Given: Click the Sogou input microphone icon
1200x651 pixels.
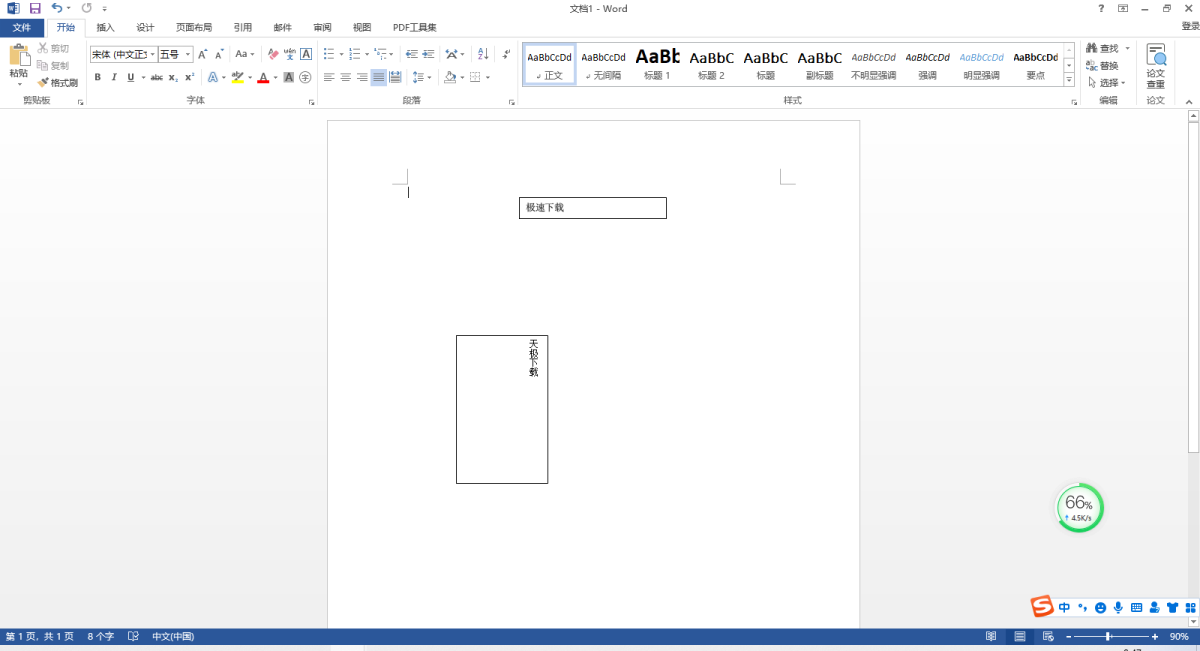Looking at the screenshot, I should coord(1118,607).
